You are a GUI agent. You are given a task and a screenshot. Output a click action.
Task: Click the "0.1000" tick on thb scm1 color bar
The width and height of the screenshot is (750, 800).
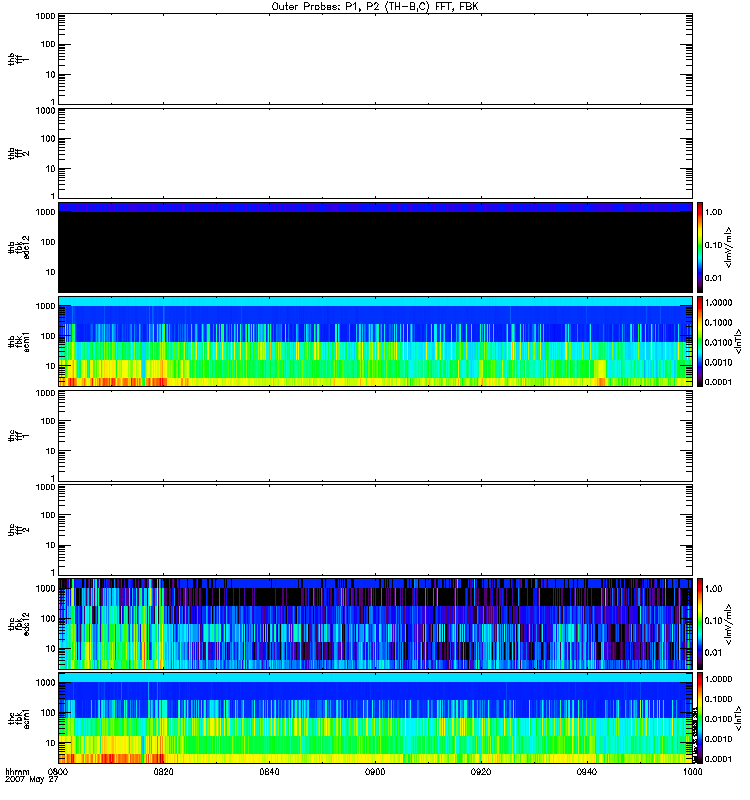718,322
